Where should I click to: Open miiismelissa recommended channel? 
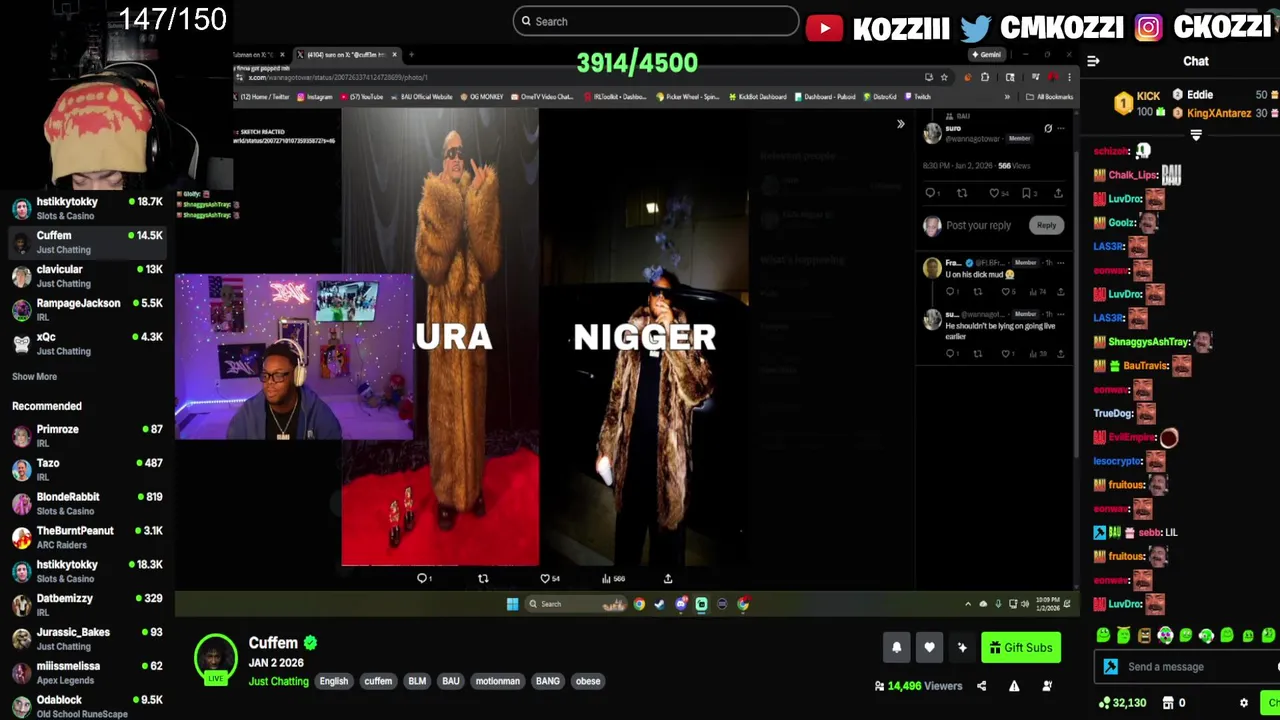(87, 672)
